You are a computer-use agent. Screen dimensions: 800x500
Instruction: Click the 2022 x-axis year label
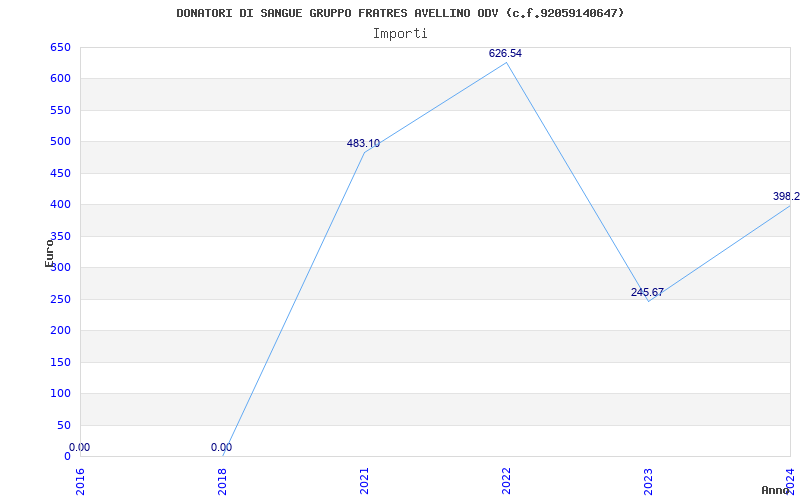tap(506, 482)
